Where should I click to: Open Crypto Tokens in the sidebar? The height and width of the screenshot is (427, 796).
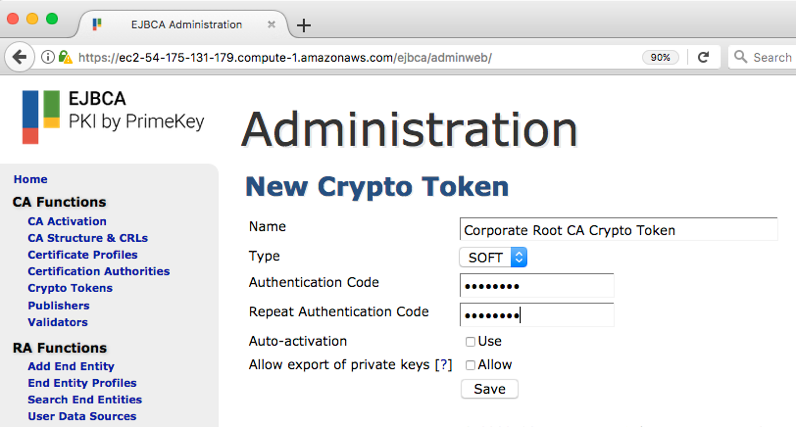(x=70, y=288)
